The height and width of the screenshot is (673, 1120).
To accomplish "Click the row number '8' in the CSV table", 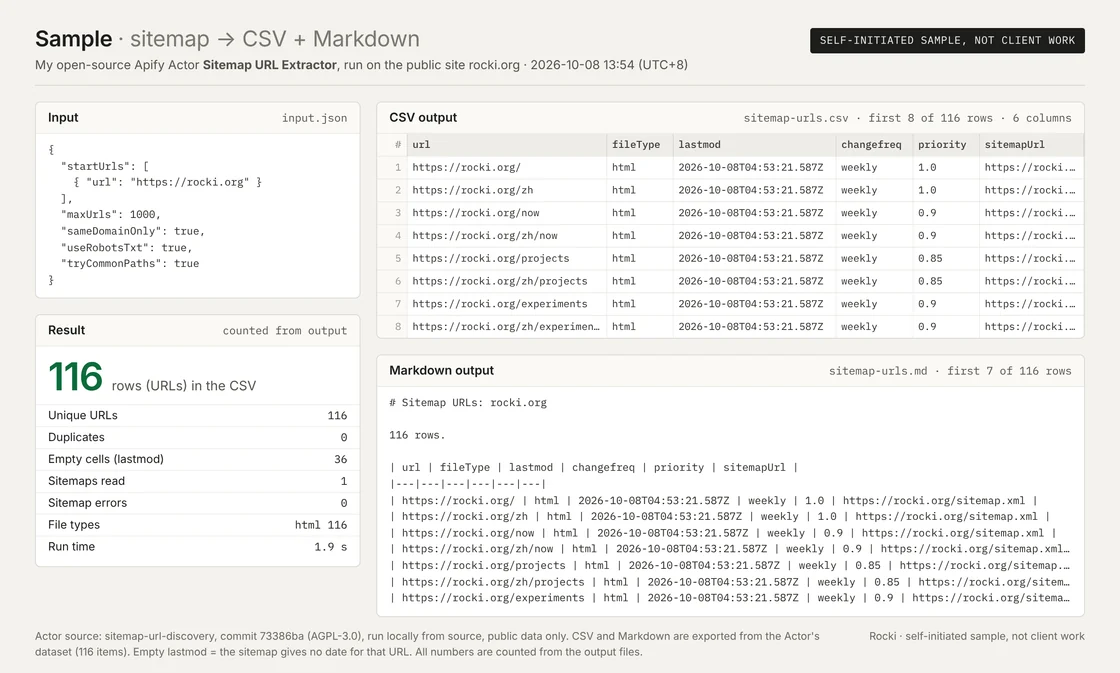I will pos(398,327).
